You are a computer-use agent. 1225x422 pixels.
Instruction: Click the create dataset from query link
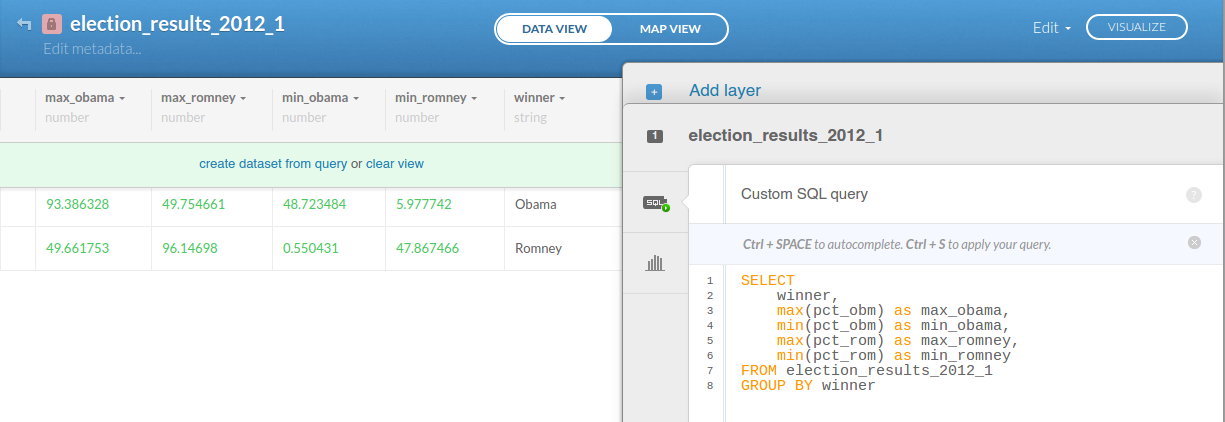(272, 163)
